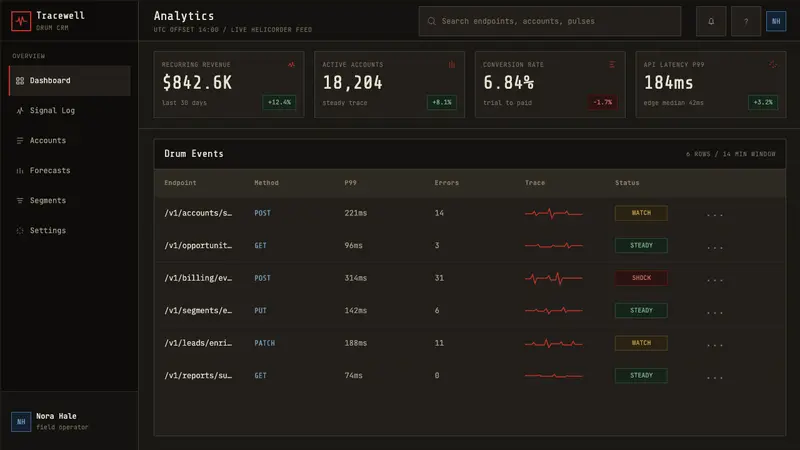Click the Tracewell pulse logo icon
800x450 pixels.
[x=21, y=21]
